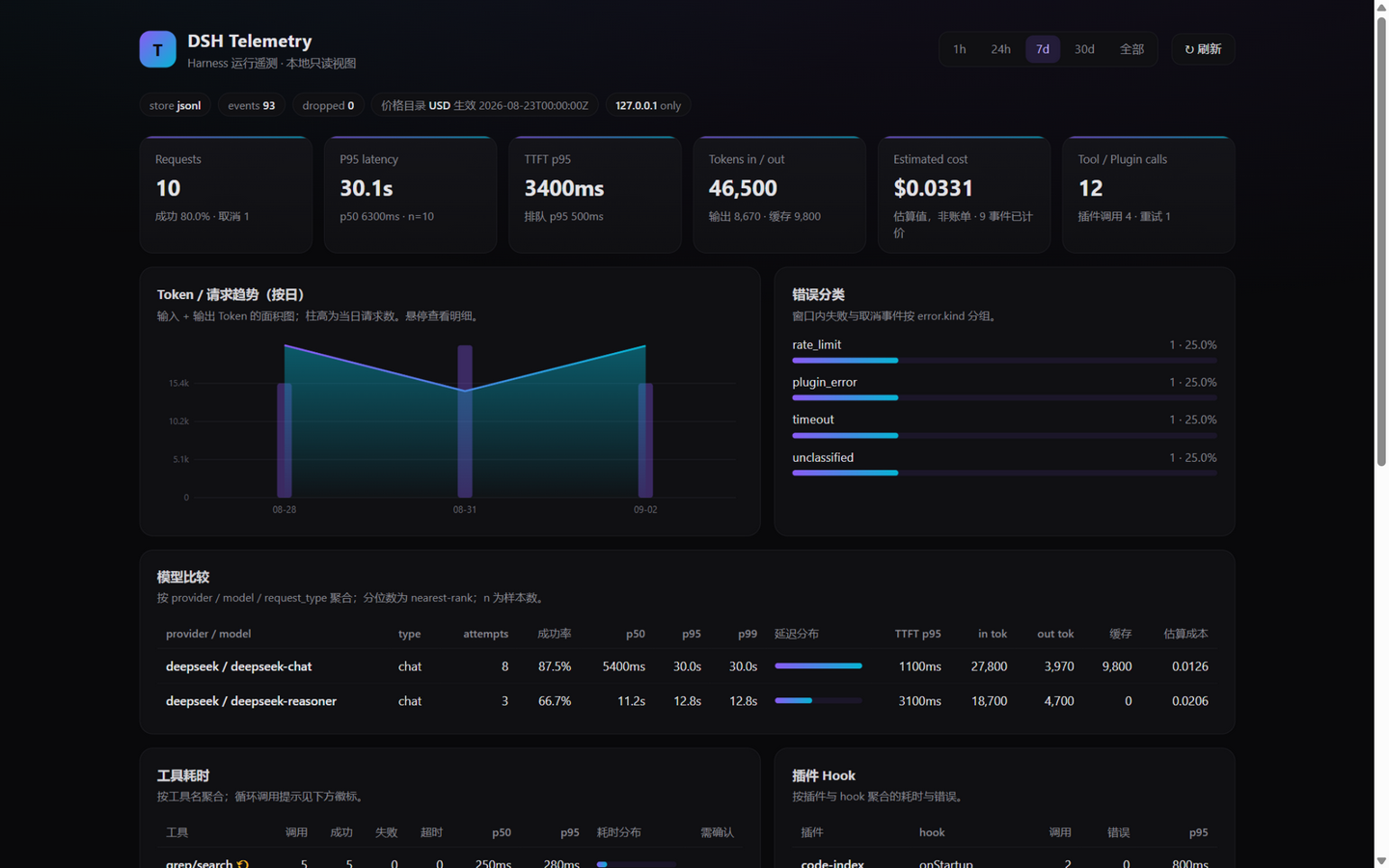Click the 66.7% success rate cell
The height and width of the screenshot is (868, 1389).
pyautogui.click(x=555, y=701)
